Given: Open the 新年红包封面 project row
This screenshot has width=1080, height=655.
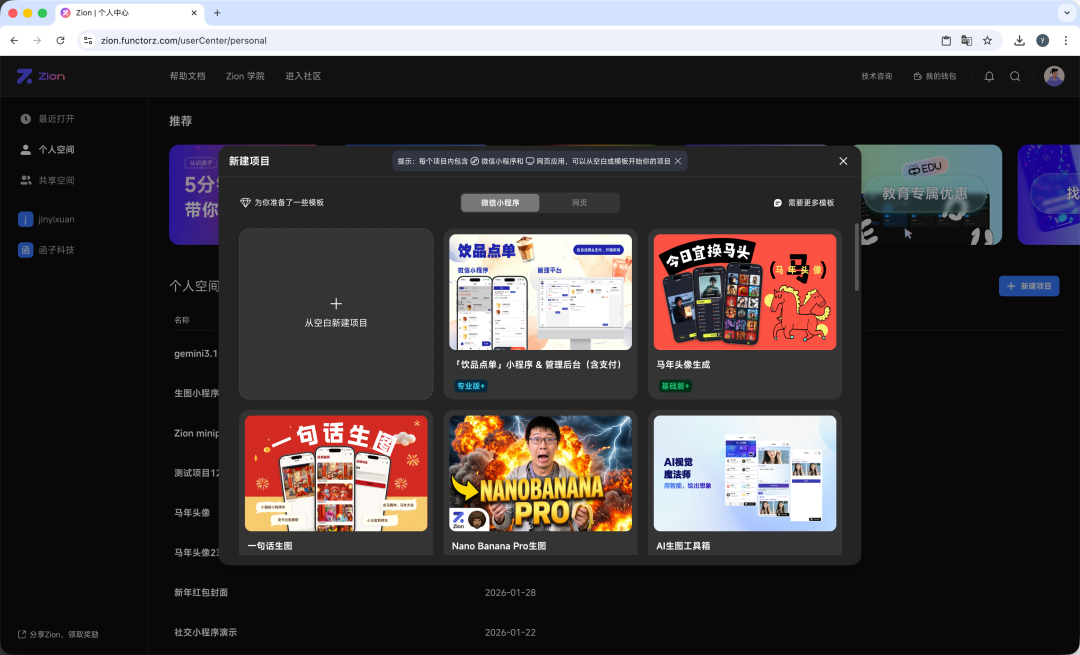Looking at the screenshot, I should coord(201,592).
